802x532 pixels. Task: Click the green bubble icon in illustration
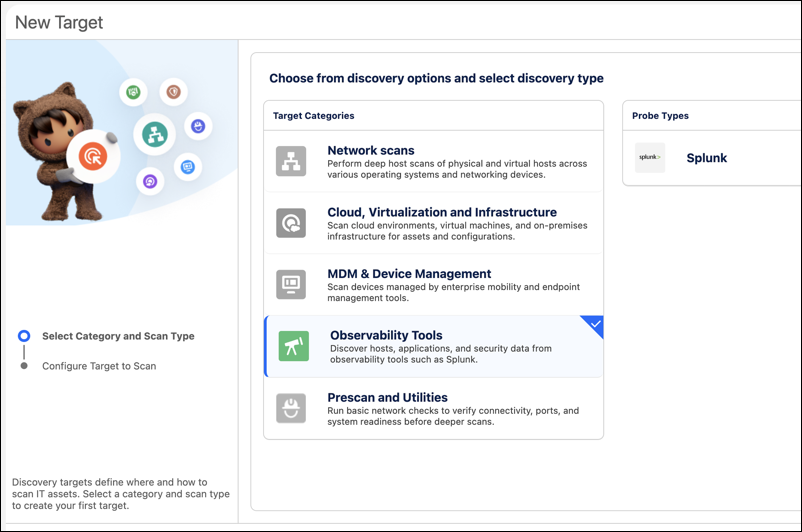[x=133, y=92]
